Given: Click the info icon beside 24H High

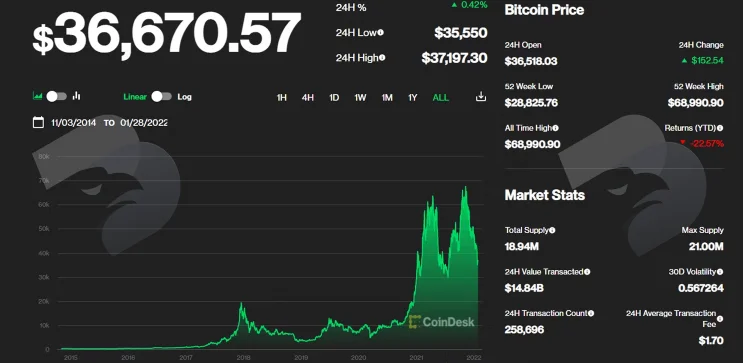Looking at the screenshot, I should click(382, 58).
